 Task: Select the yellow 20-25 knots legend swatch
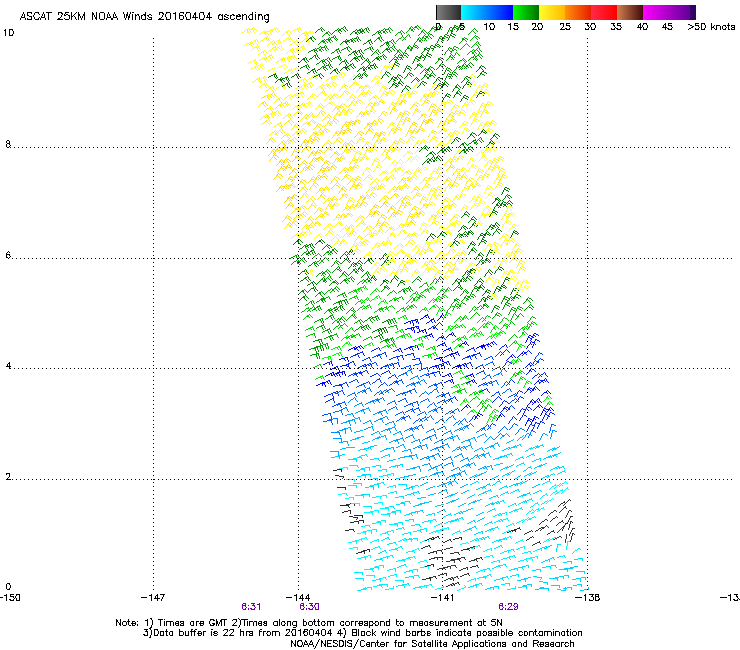click(552, 12)
